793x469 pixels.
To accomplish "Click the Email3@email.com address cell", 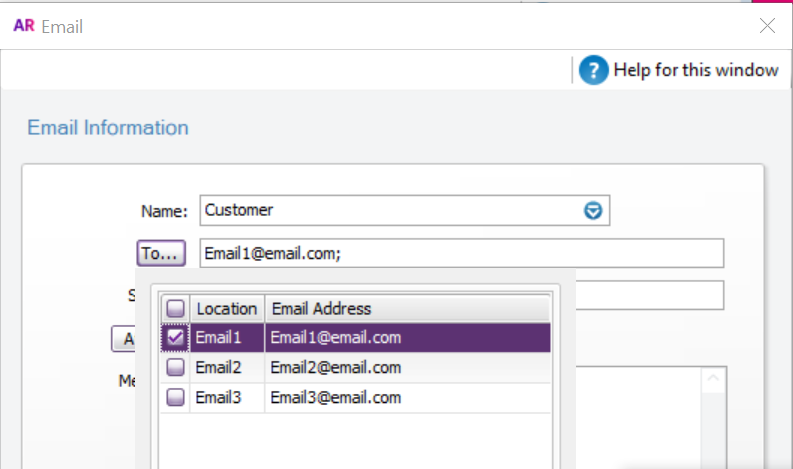I will [x=336, y=398].
